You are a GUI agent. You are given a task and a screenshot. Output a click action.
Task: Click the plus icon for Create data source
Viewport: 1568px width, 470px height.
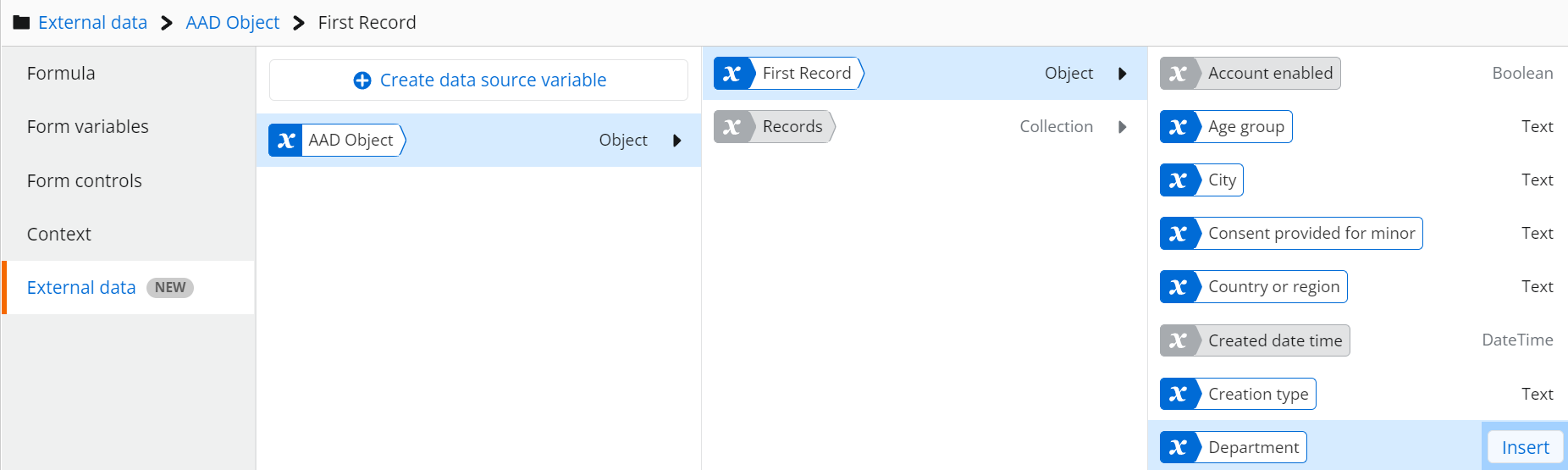pyautogui.click(x=362, y=80)
